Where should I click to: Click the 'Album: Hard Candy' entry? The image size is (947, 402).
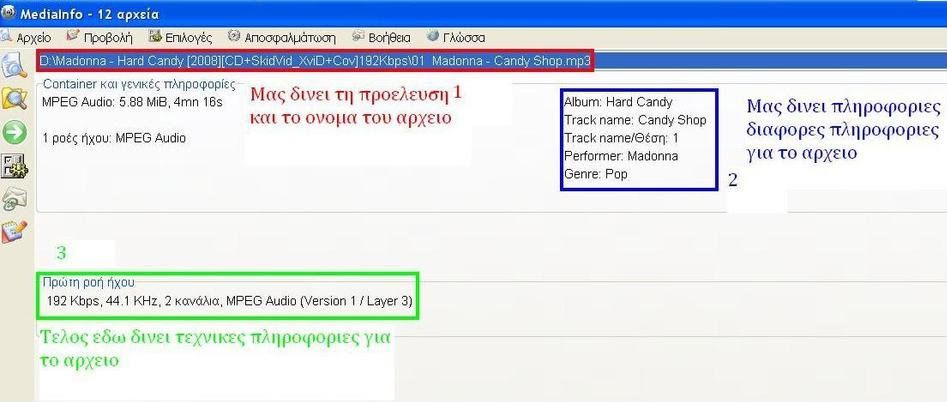click(618, 102)
